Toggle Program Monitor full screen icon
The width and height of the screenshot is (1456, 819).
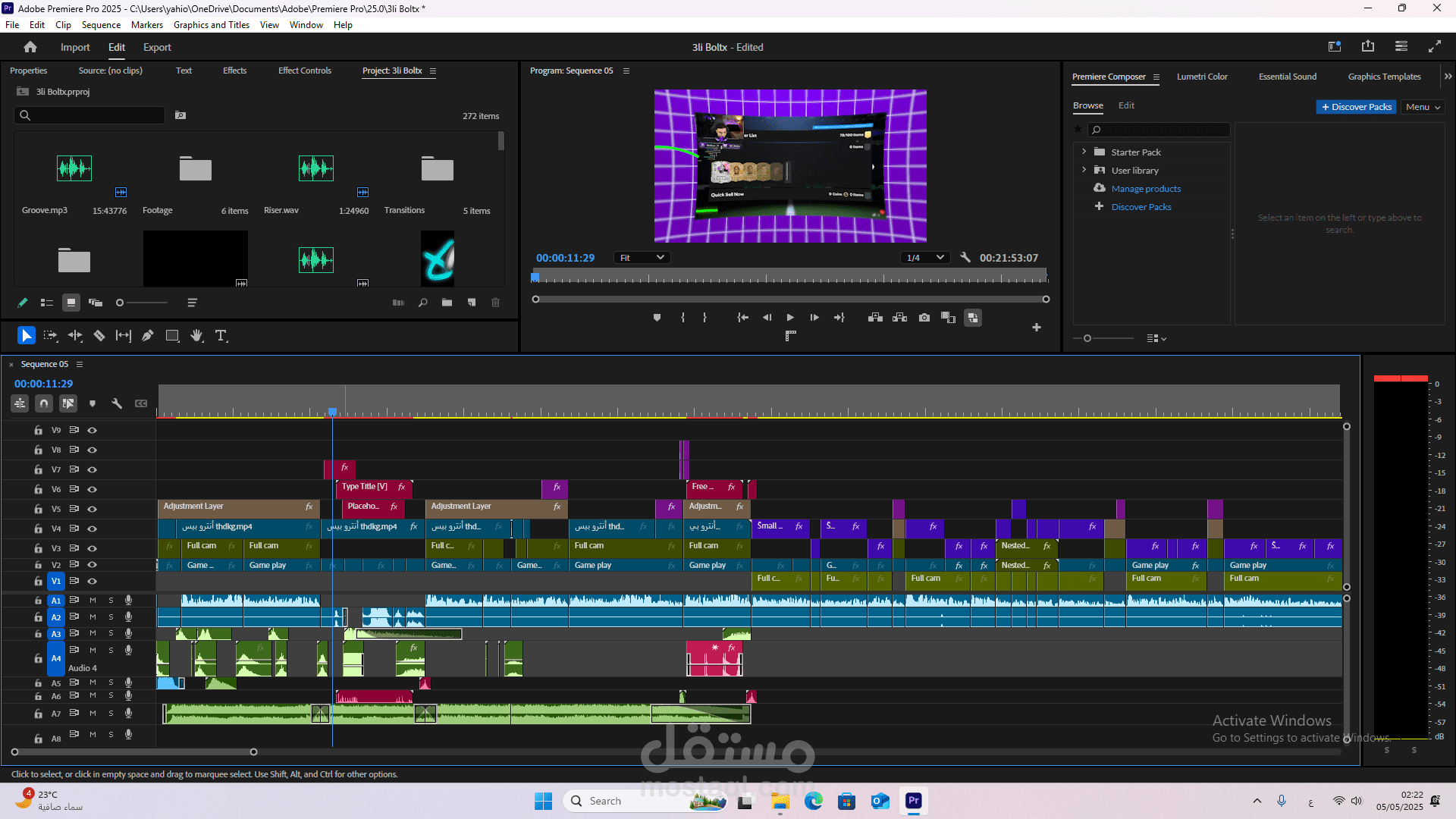[x=1435, y=47]
